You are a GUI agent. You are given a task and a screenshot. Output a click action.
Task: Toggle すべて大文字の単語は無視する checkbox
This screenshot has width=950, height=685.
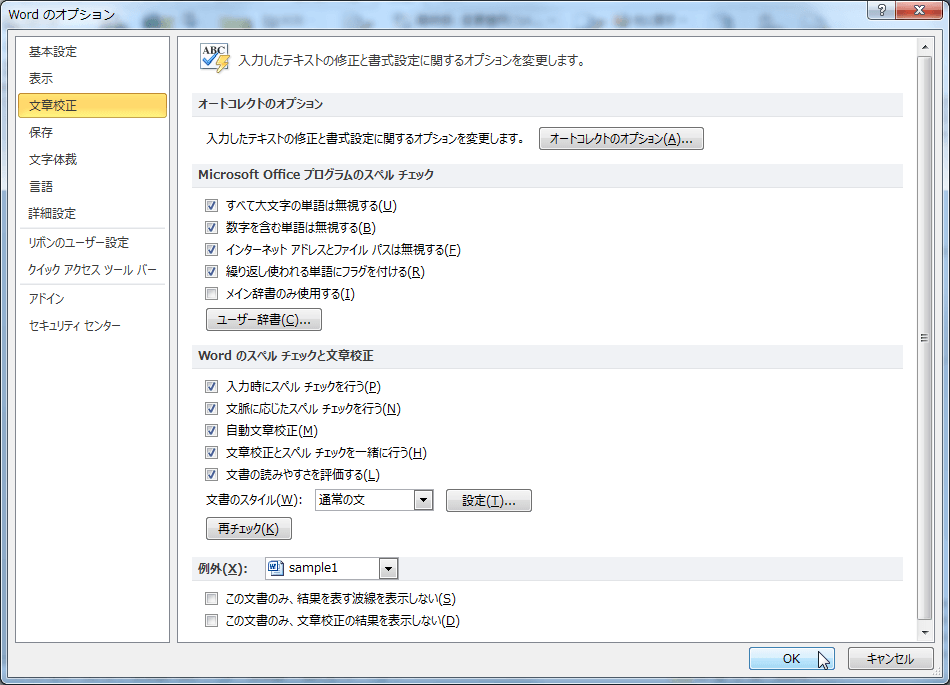click(211, 205)
